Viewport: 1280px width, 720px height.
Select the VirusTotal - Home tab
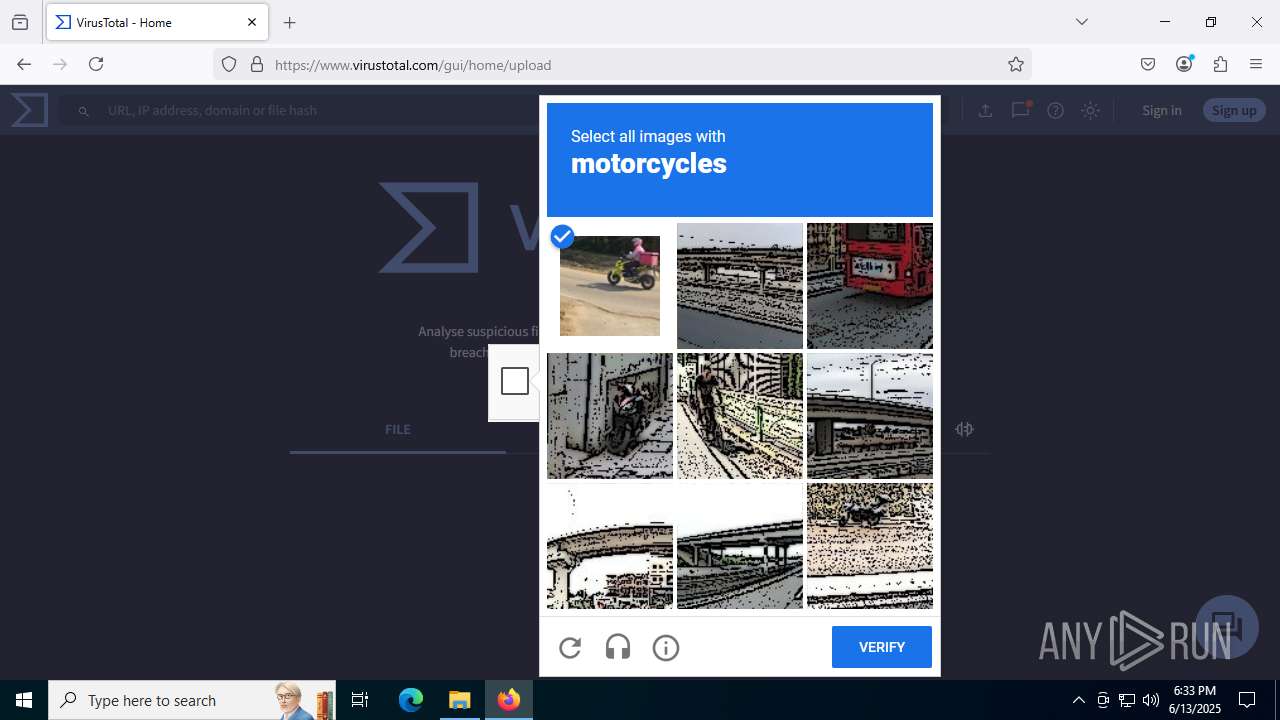pos(157,22)
